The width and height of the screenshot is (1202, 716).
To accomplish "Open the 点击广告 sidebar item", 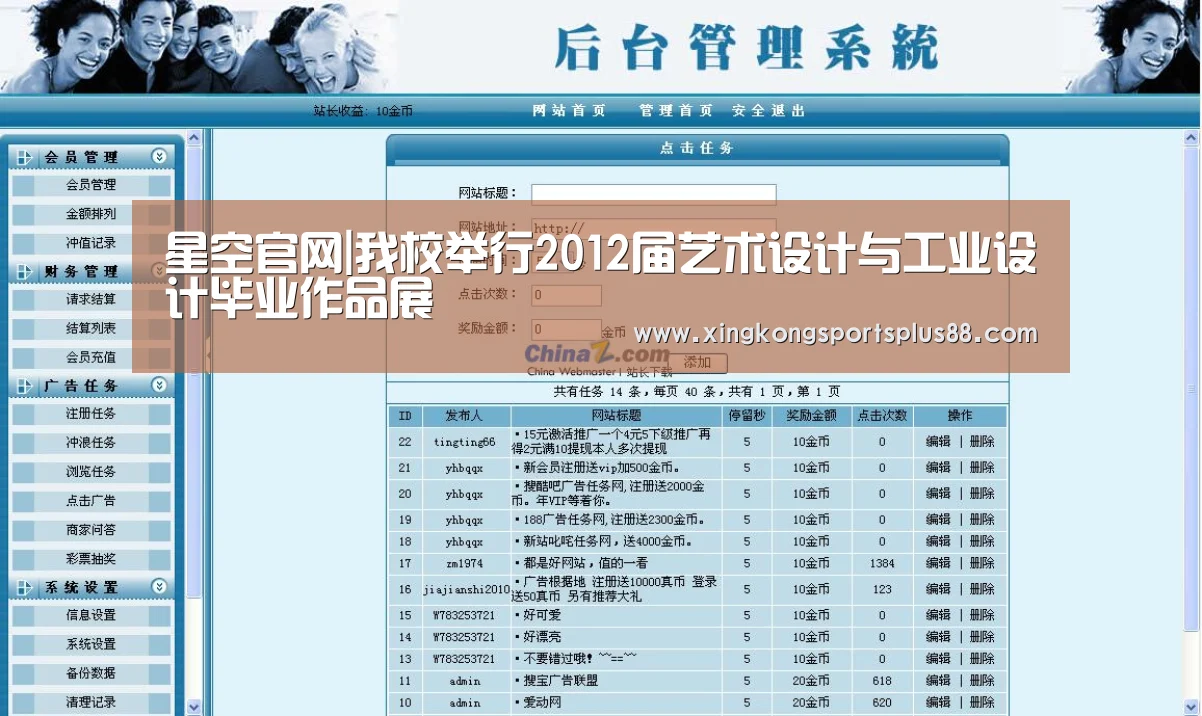I will (x=91, y=501).
